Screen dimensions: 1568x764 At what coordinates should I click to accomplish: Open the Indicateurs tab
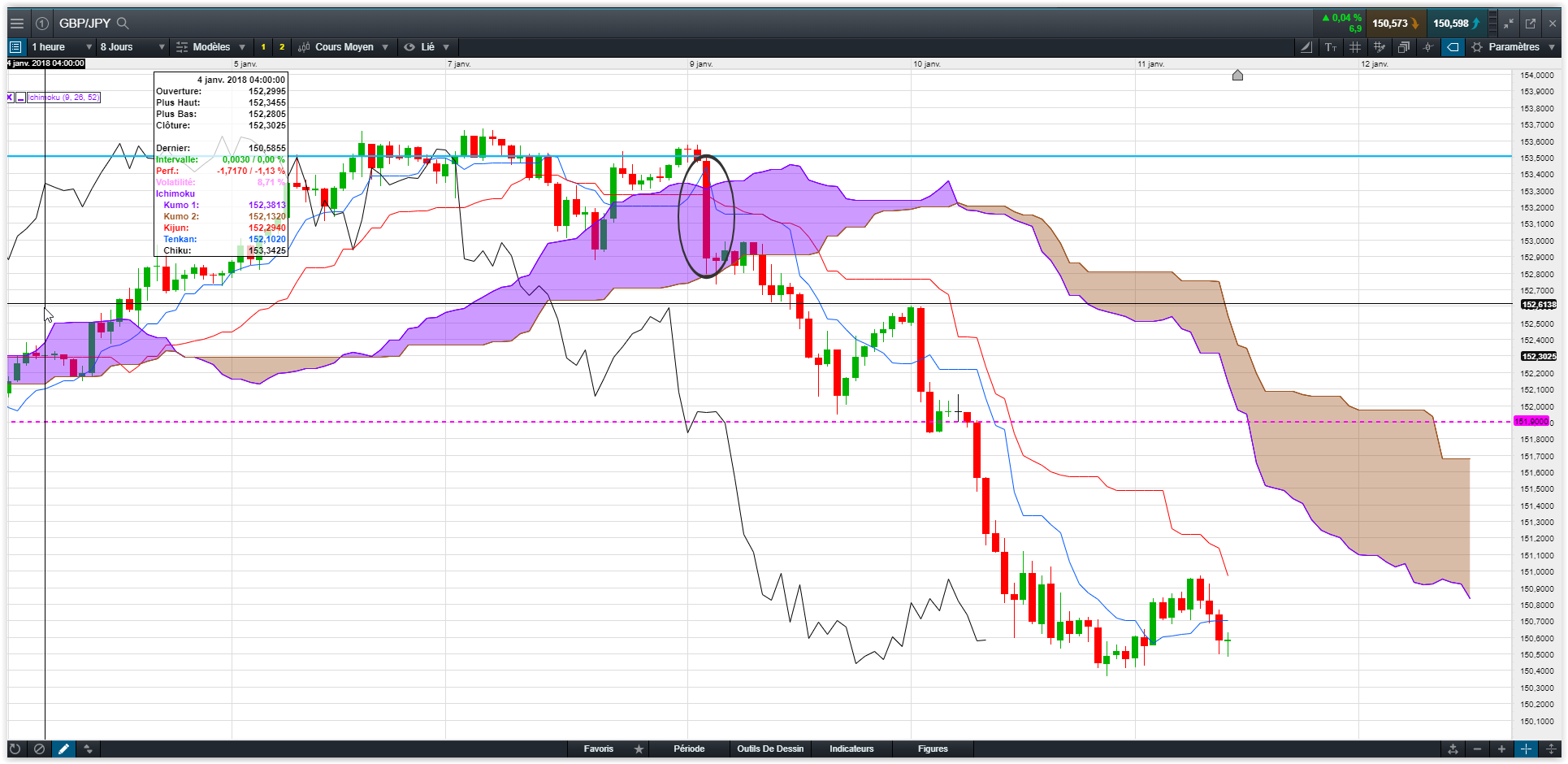(851, 749)
